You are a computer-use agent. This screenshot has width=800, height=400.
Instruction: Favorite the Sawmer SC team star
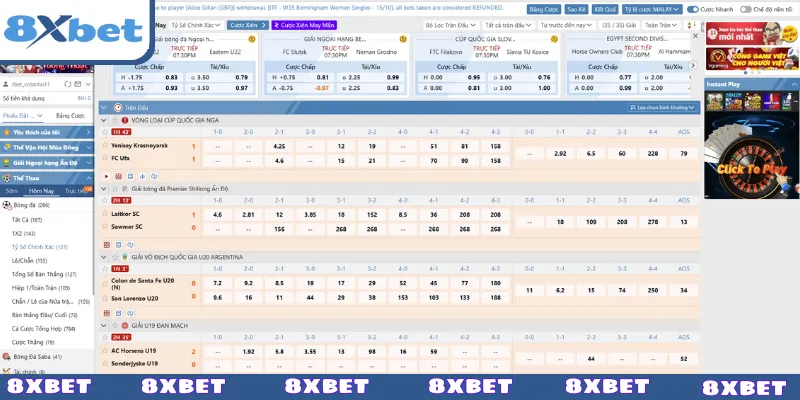[105, 227]
